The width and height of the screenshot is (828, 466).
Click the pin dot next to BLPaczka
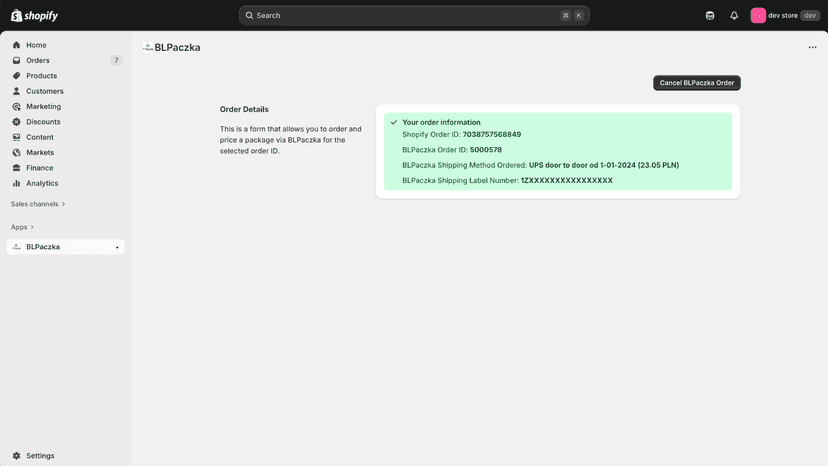117,247
